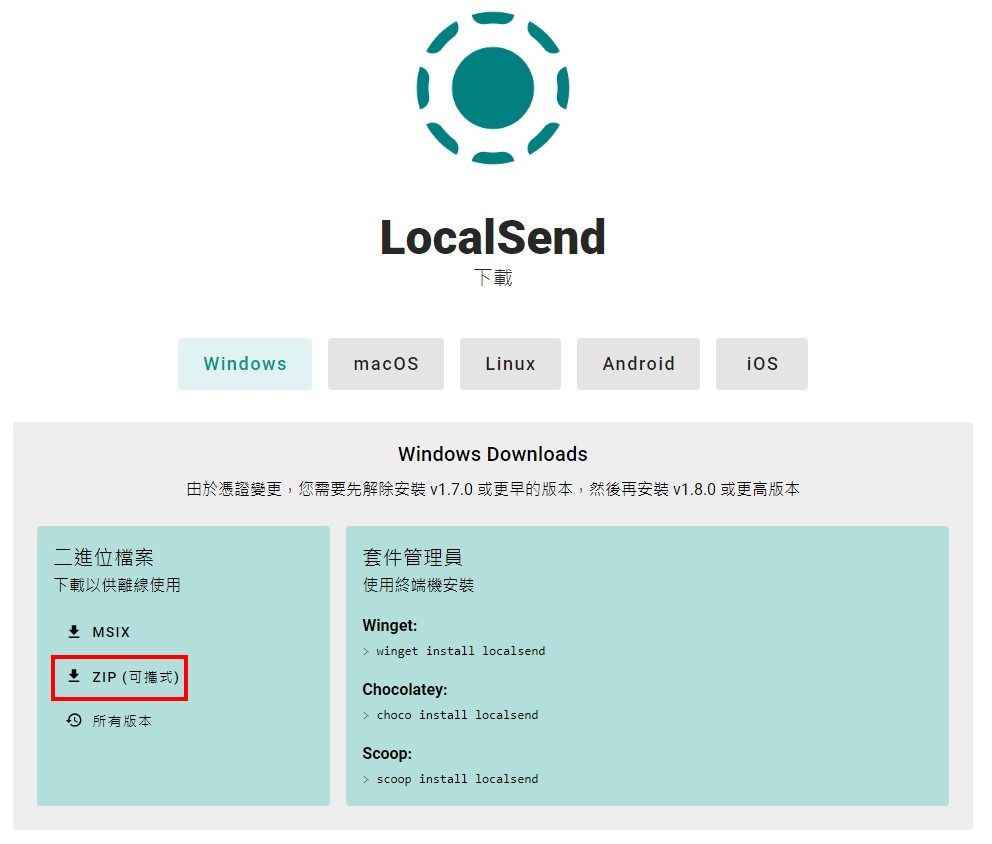Click the 下載 subtitle text
The width and height of the screenshot is (992, 844).
[493, 277]
